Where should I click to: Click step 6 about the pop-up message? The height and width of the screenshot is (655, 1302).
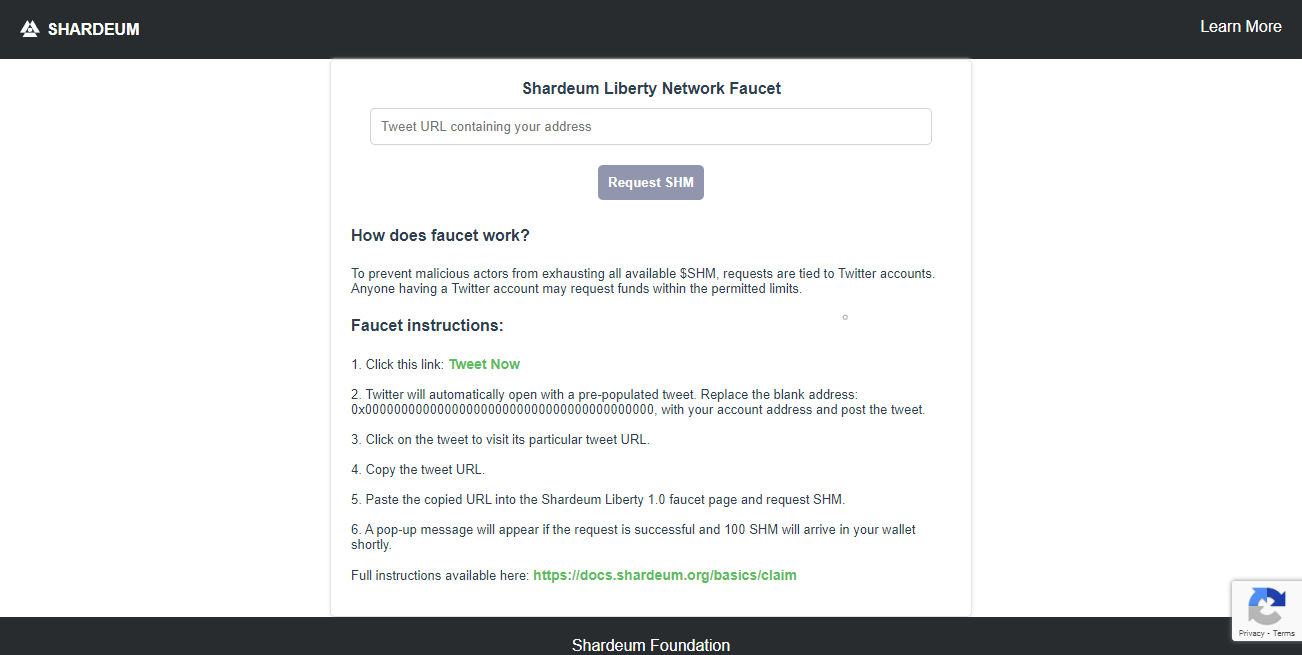(x=633, y=537)
